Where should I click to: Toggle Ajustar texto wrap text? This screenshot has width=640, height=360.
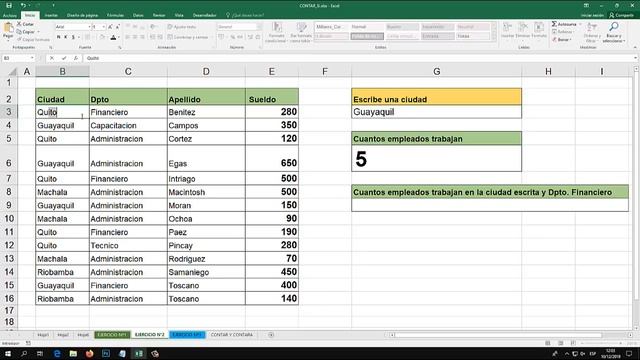pos(182,27)
